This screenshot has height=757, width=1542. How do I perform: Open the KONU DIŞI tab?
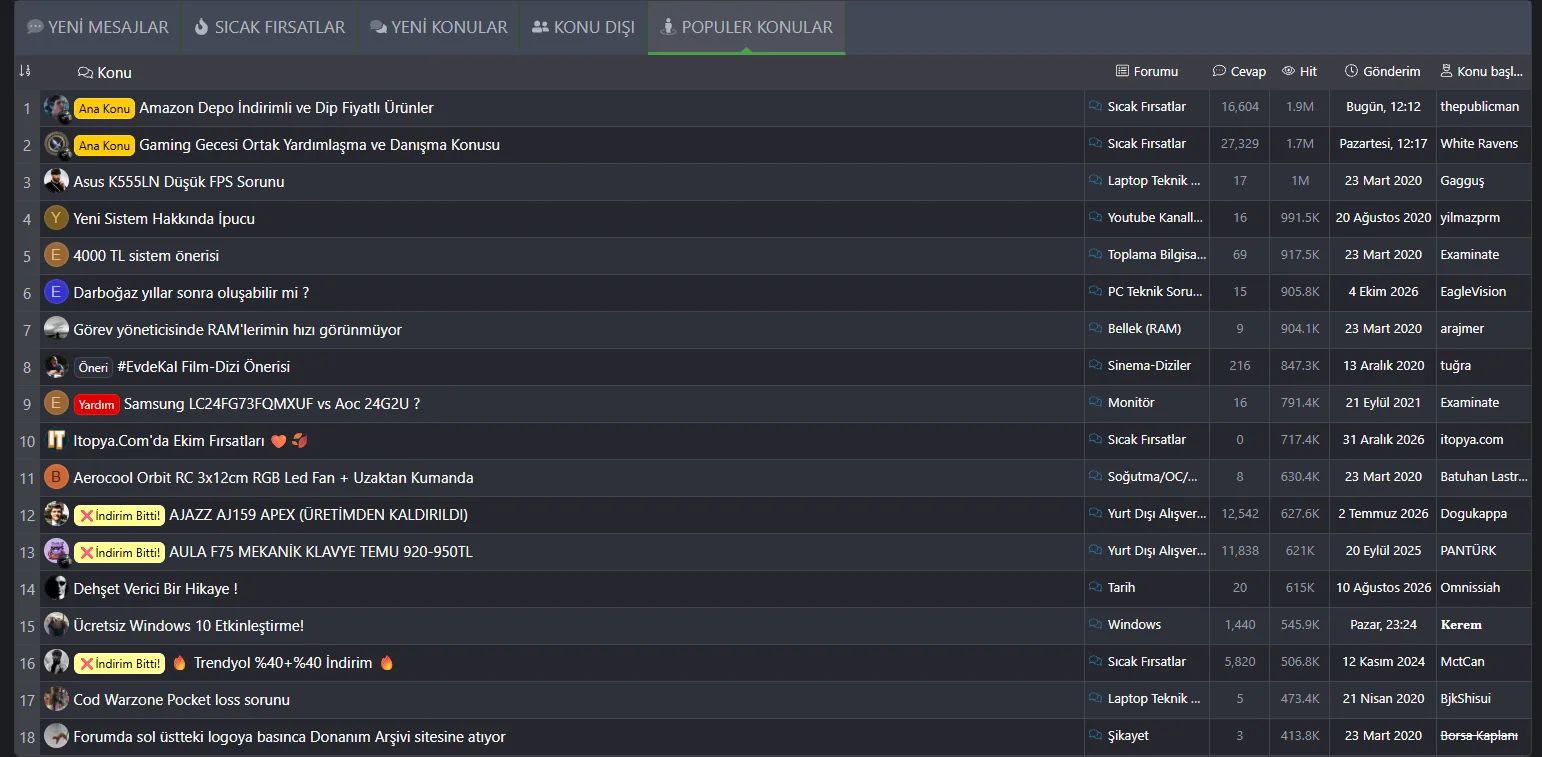tap(583, 27)
